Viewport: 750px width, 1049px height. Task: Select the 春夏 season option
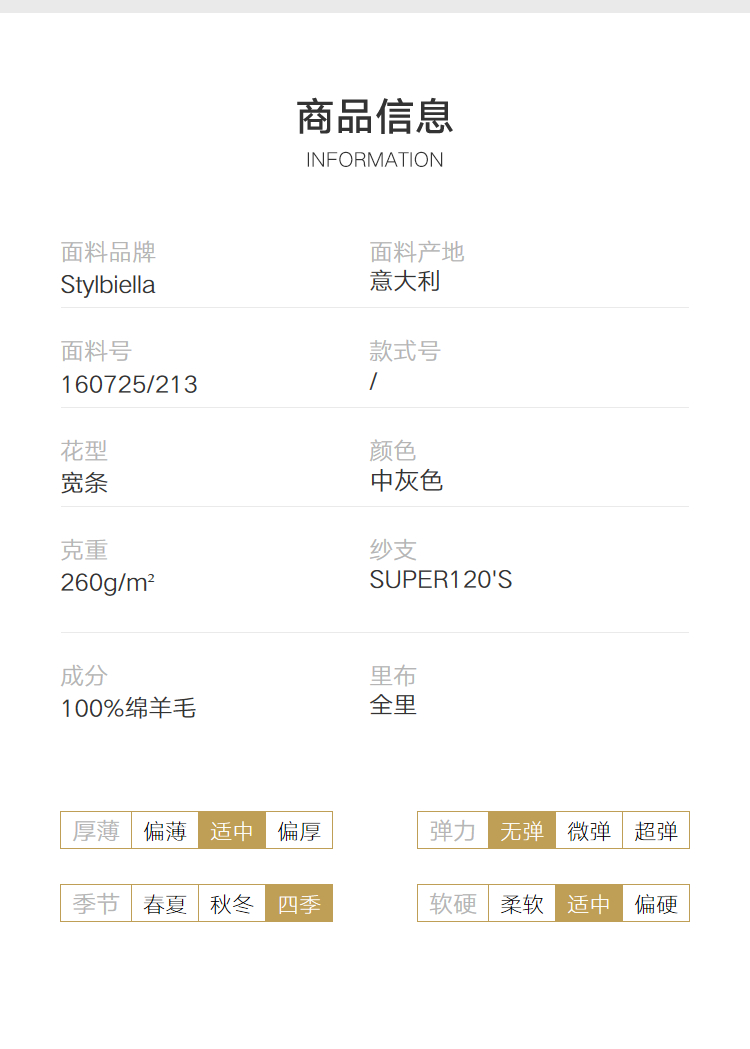click(165, 903)
